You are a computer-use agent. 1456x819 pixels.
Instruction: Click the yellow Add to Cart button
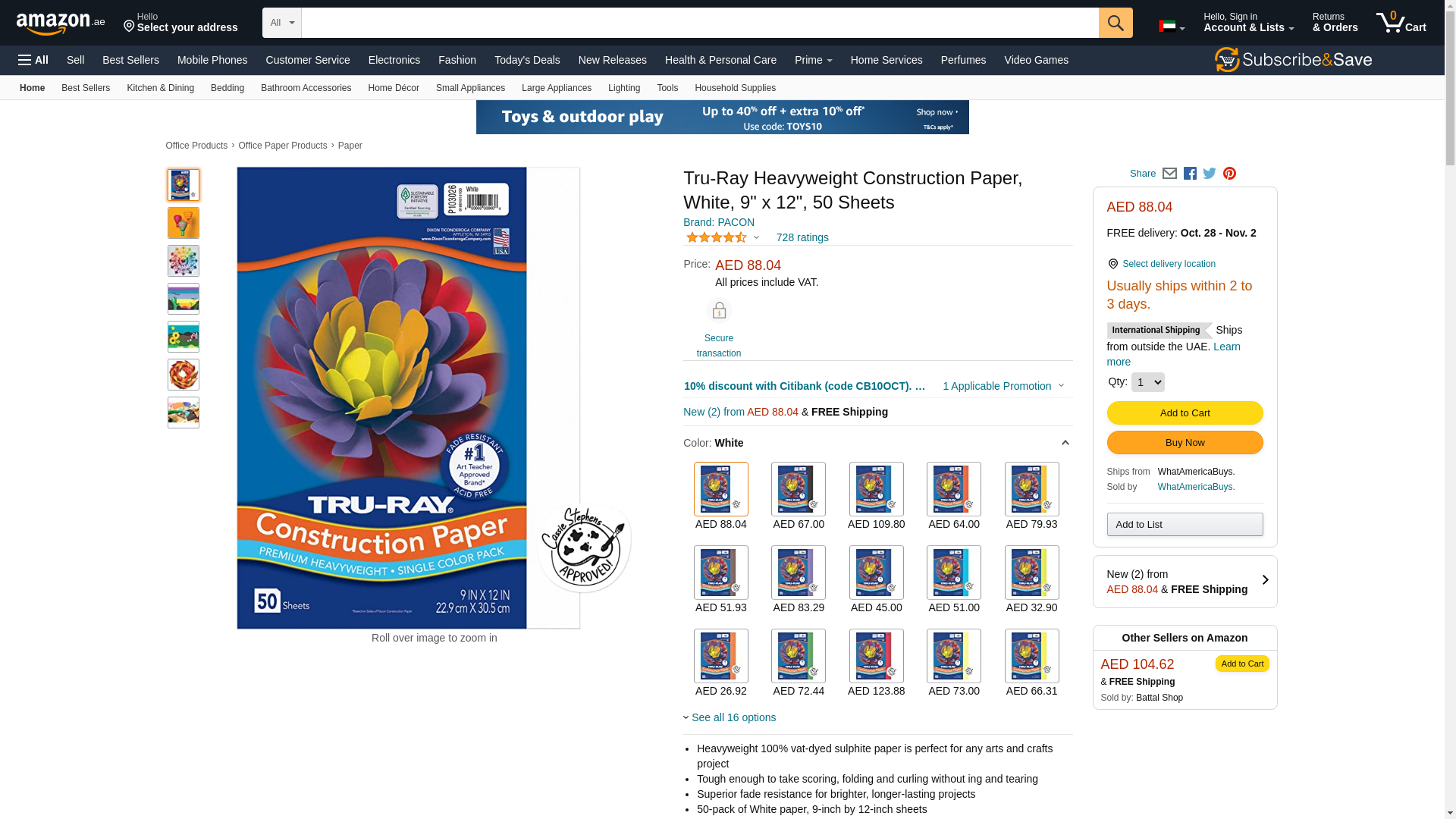(x=1185, y=413)
